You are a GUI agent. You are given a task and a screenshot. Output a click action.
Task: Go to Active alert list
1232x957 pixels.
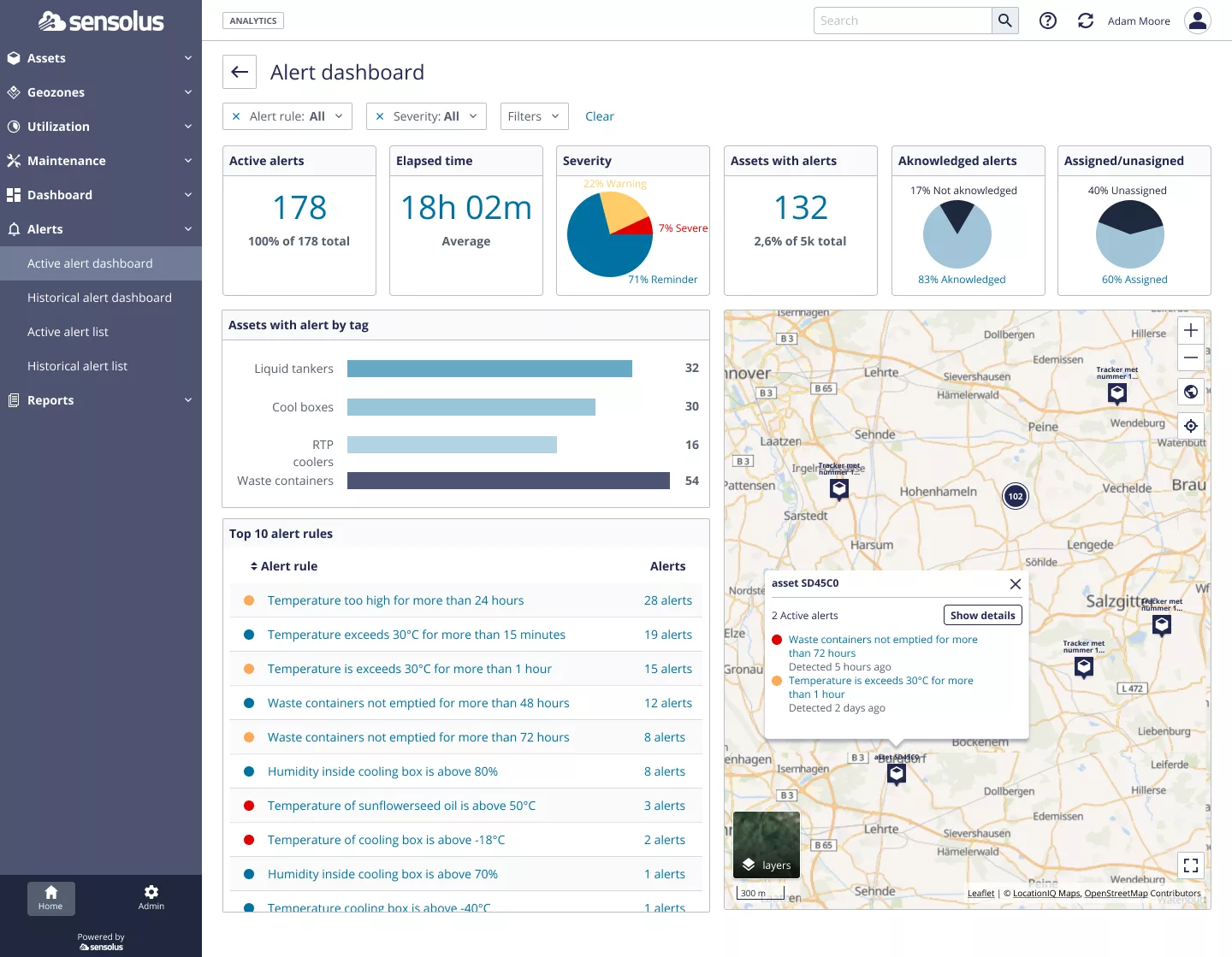[68, 332]
